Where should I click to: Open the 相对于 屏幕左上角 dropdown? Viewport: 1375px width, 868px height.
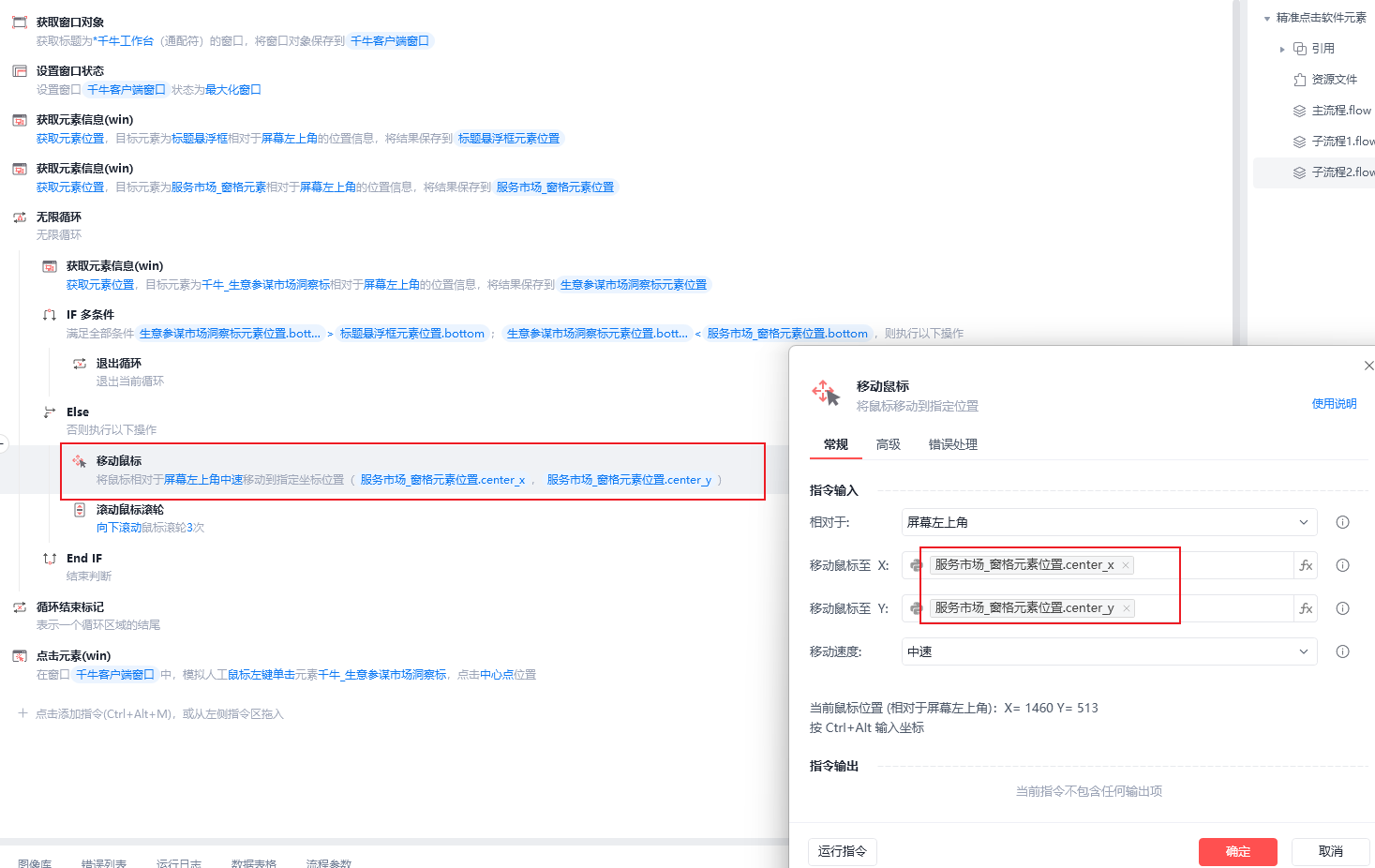point(1110,522)
